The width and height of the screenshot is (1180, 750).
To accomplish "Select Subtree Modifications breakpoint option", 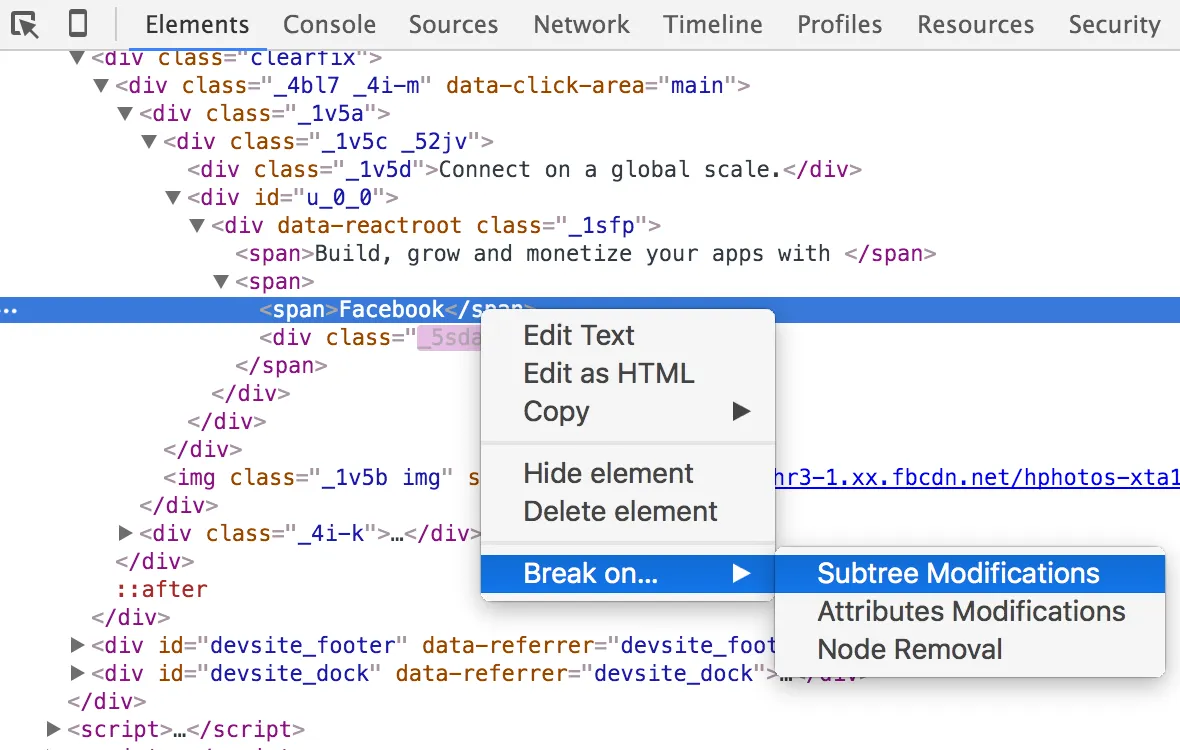I will 958,573.
